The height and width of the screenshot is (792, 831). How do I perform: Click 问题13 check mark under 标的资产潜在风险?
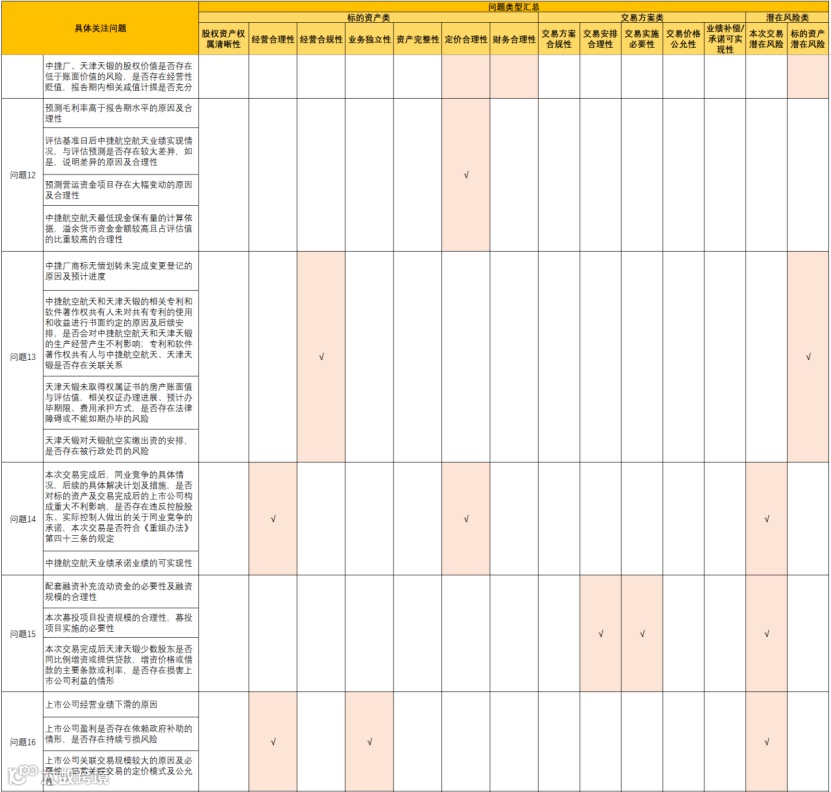[x=808, y=357]
